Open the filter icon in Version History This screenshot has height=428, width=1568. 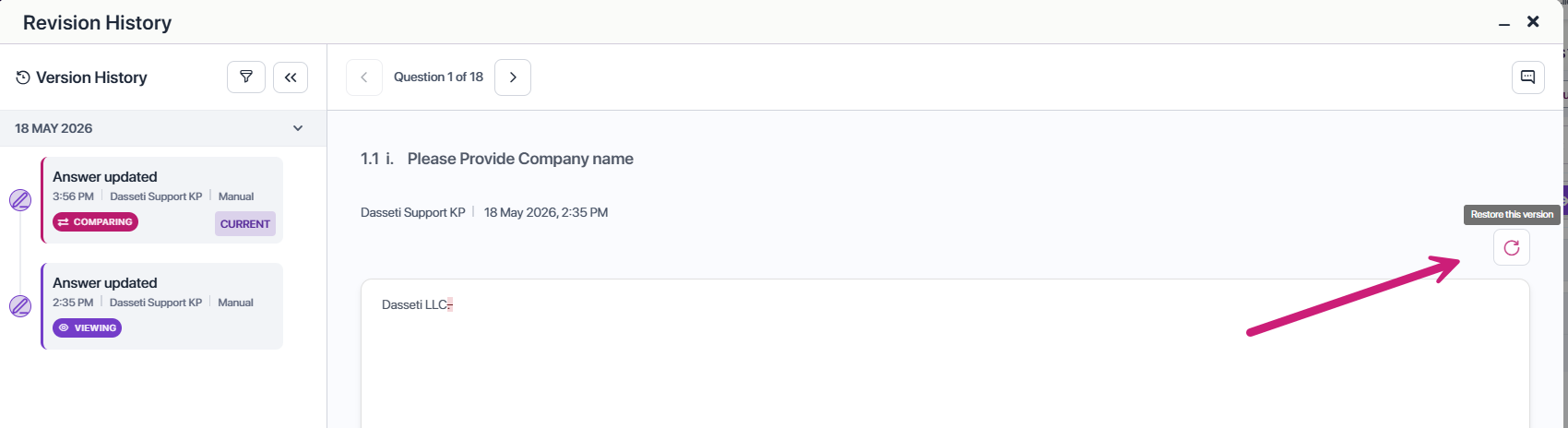pos(246,77)
